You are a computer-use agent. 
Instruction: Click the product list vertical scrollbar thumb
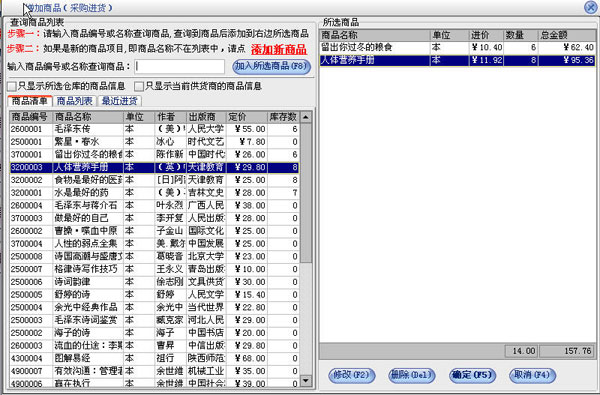306,193
